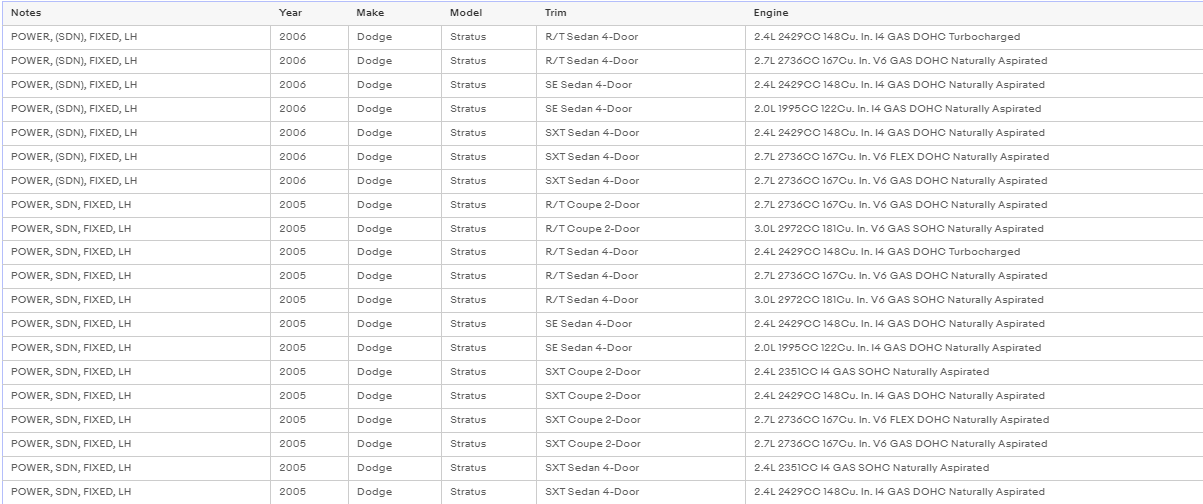
Task: Select the 2005 SE Sedan 2.0L engine cell
Action: pos(973,348)
